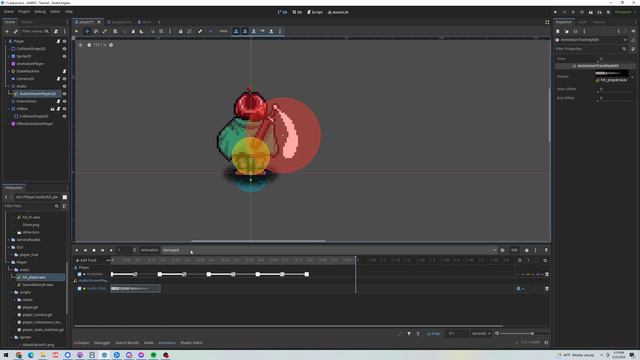The image size is (640, 360).
Task: Expand the GeneralNodes folder in FileSystem
Action: point(9,240)
